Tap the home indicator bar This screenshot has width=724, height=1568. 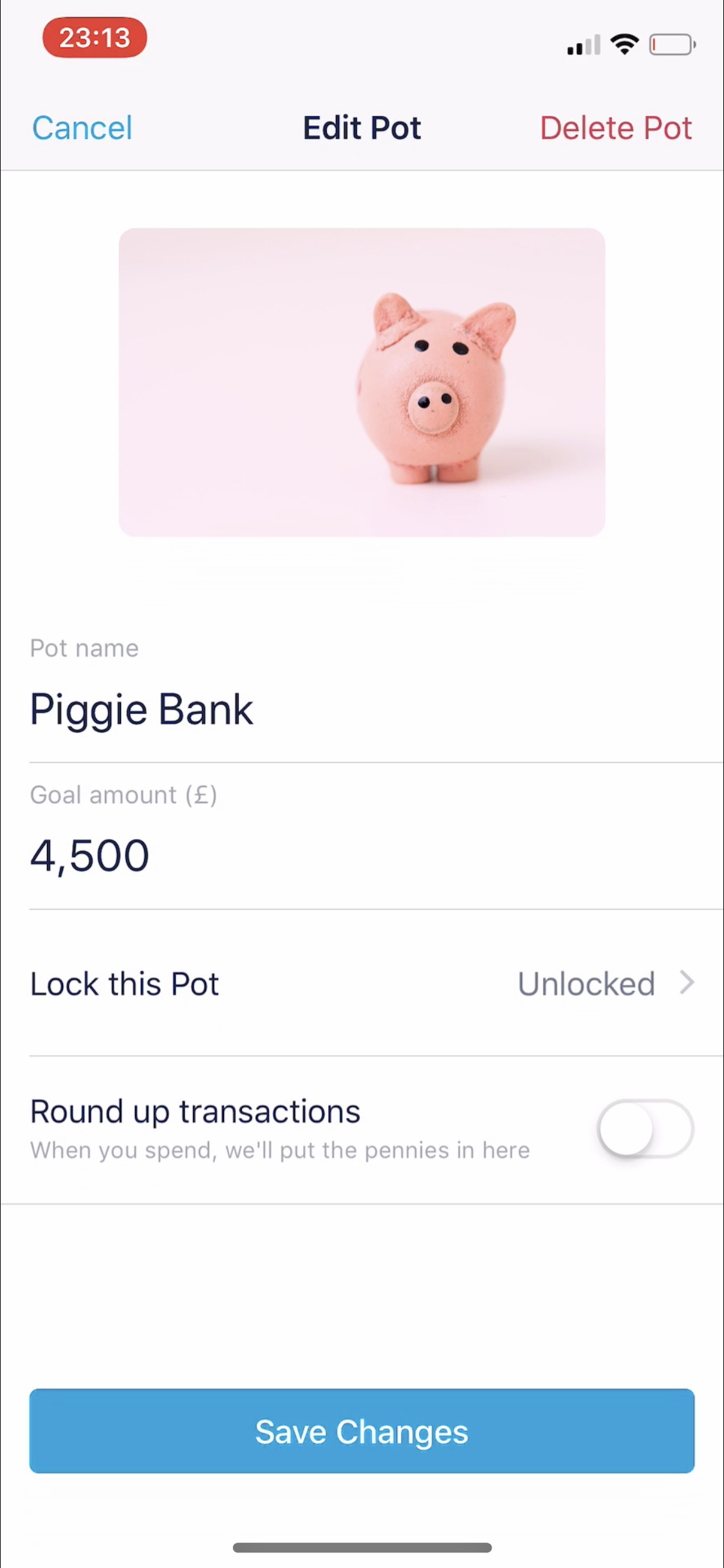click(362, 1547)
